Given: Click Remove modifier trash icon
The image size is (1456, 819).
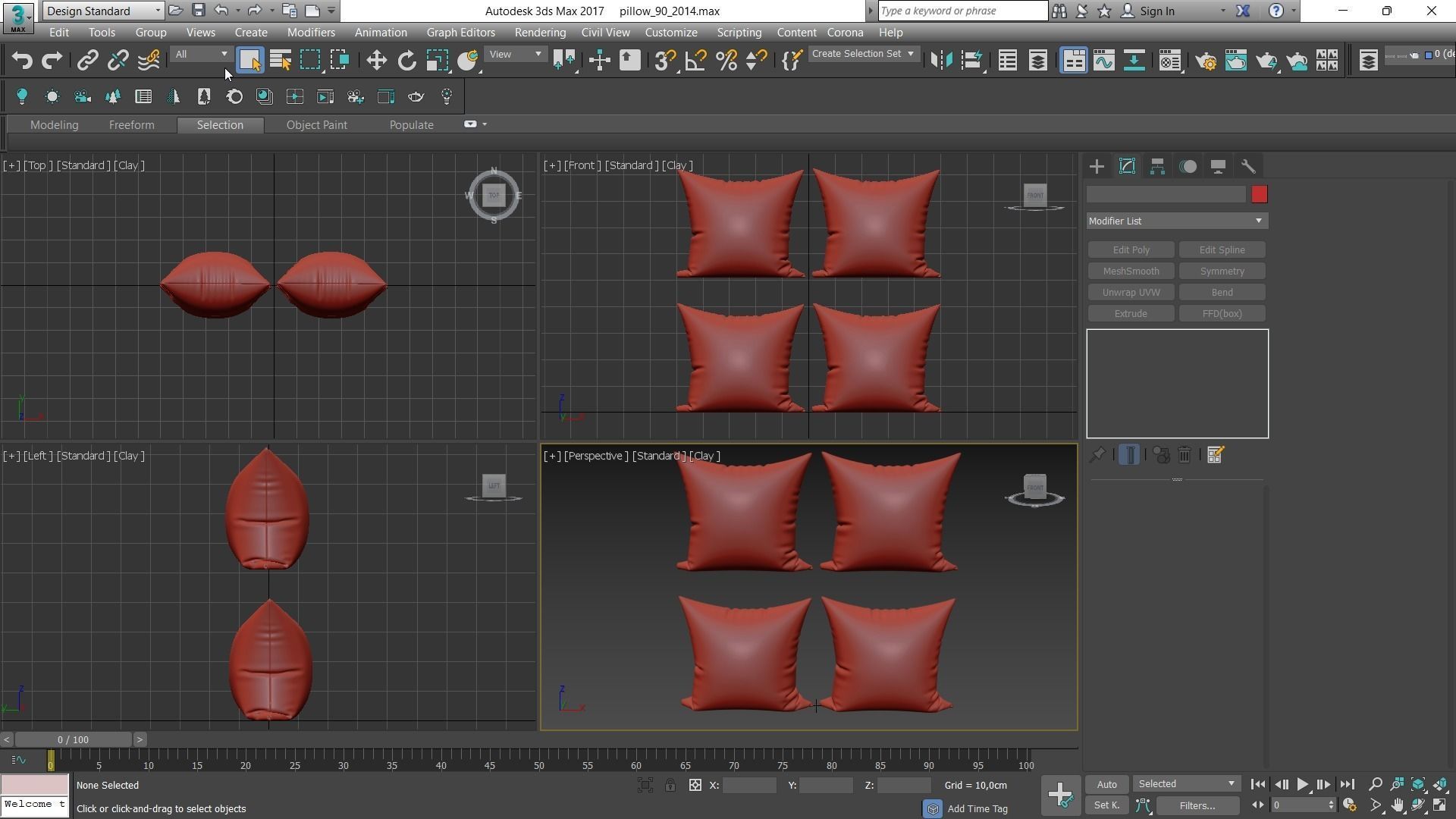Looking at the screenshot, I should [x=1185, y=454].
